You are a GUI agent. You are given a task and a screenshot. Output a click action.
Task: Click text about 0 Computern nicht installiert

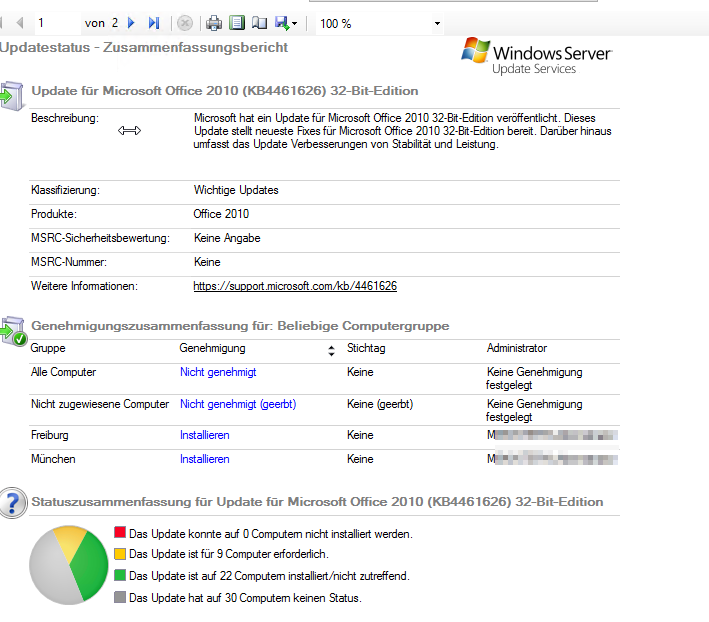(271, 534)
